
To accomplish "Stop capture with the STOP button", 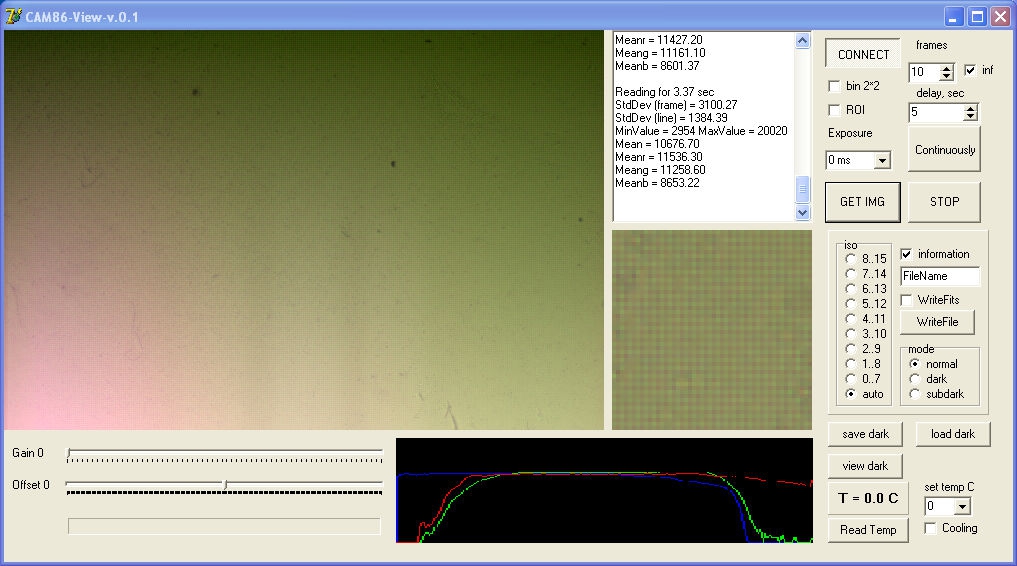I will click(x=944, y=202).
